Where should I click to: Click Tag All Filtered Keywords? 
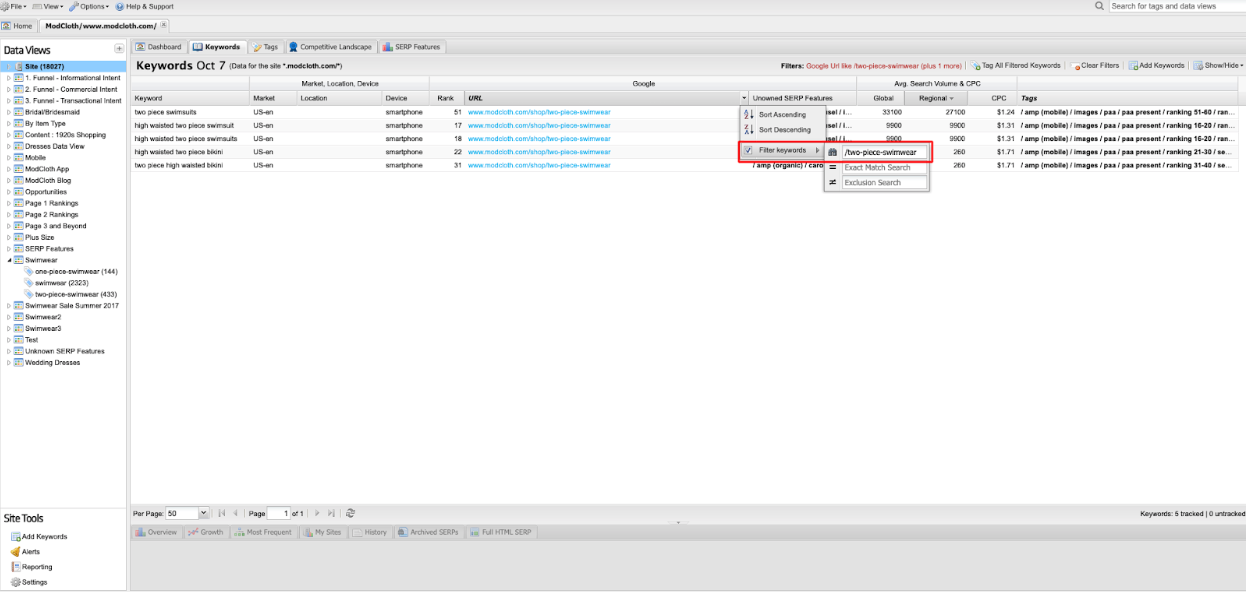click(1015, 66)
